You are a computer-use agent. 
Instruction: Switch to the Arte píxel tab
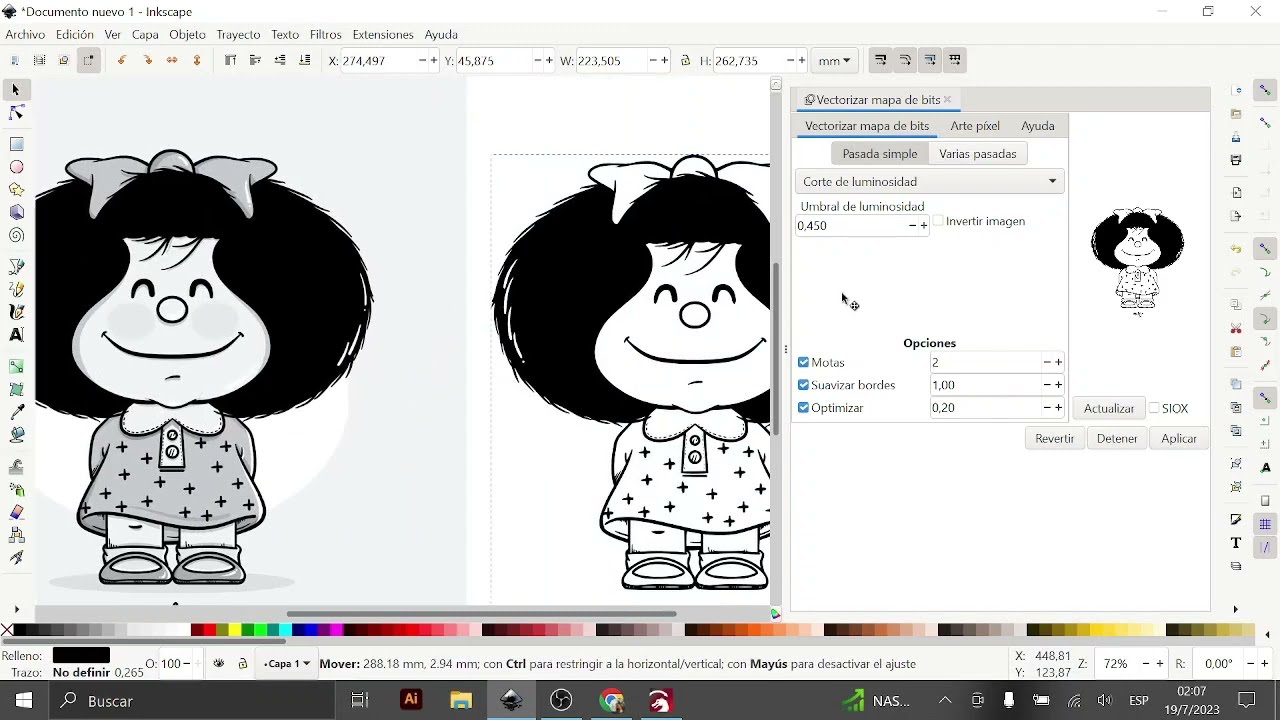[x=975, y=126]
